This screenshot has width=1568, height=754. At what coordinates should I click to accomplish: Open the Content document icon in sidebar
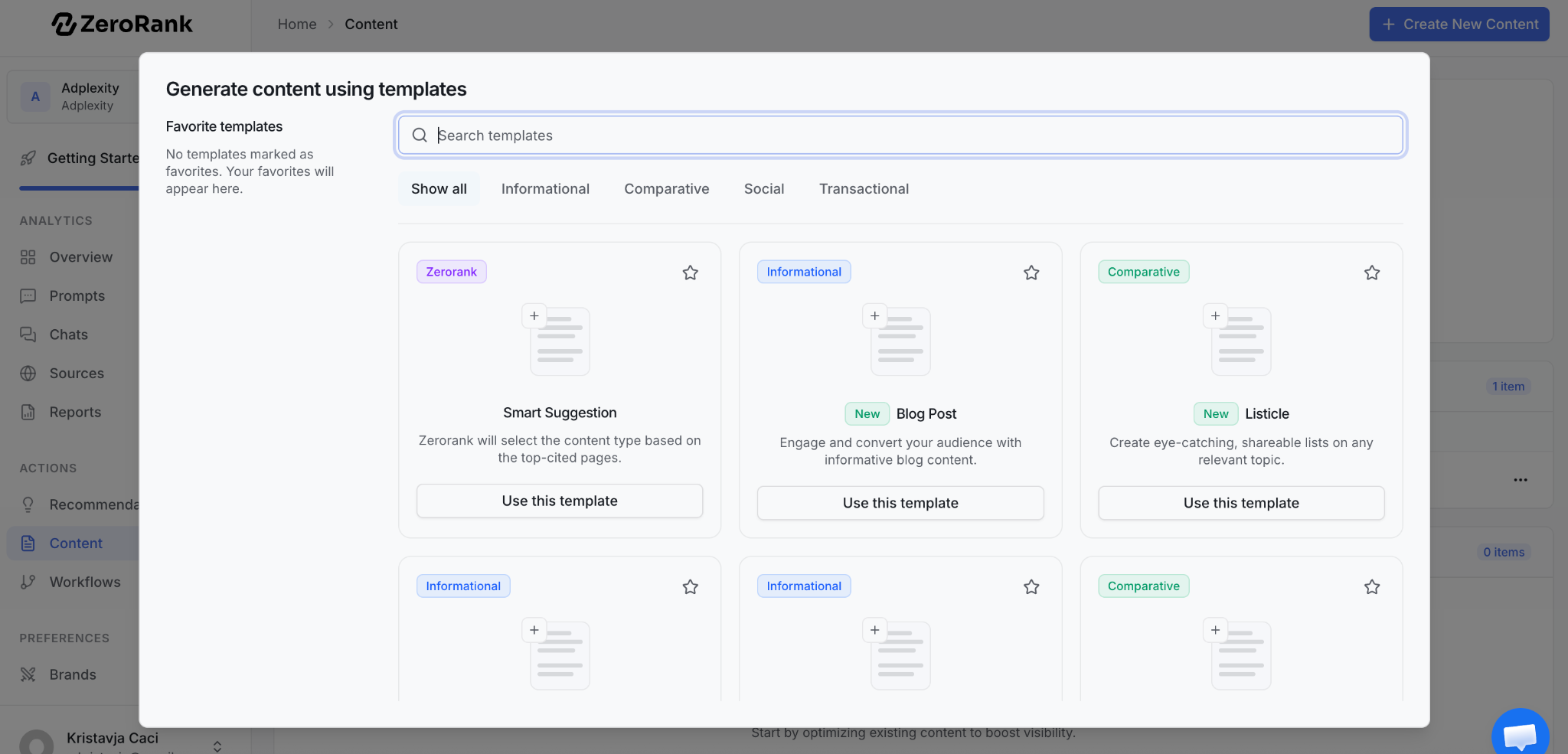coord(28,543)
